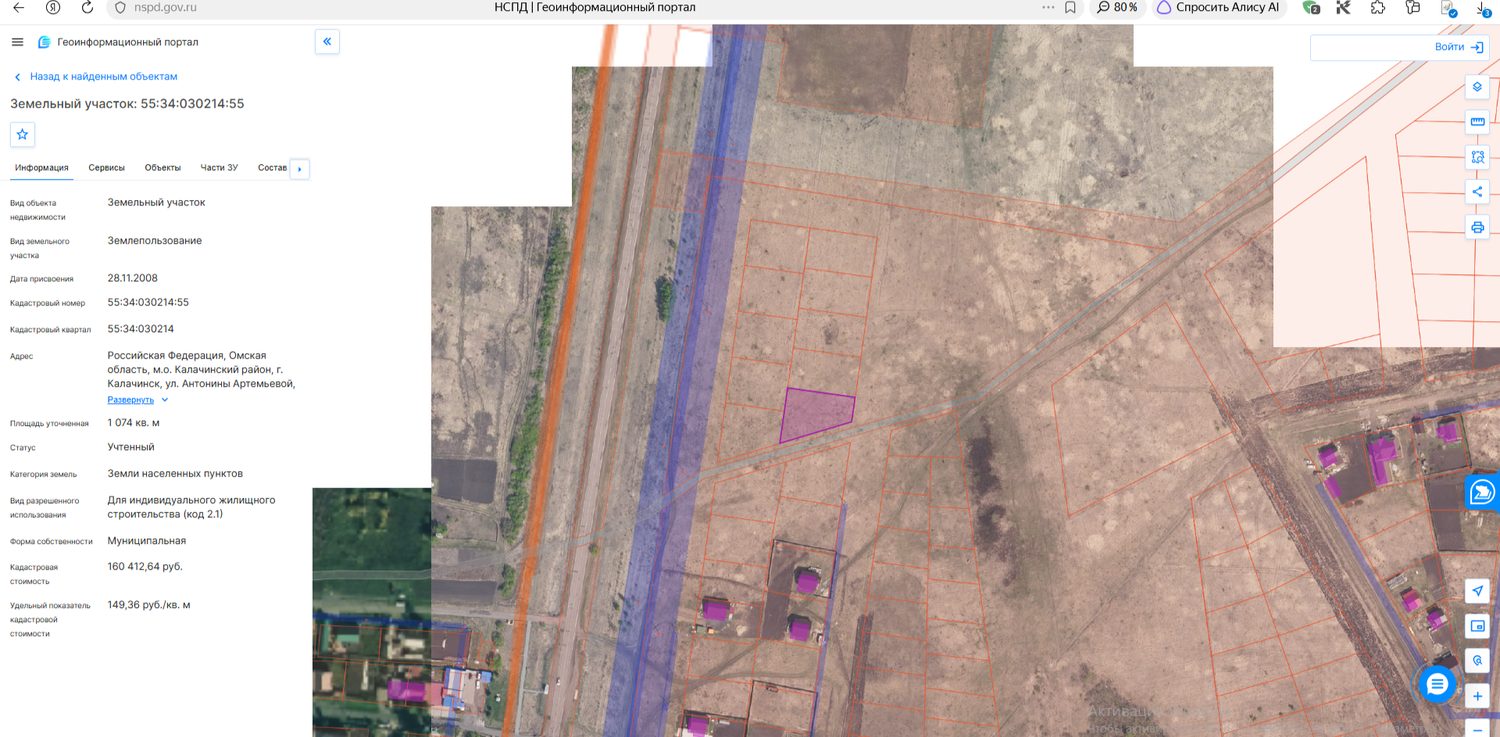Select area value 1 074 кв. м

[133, 423]
